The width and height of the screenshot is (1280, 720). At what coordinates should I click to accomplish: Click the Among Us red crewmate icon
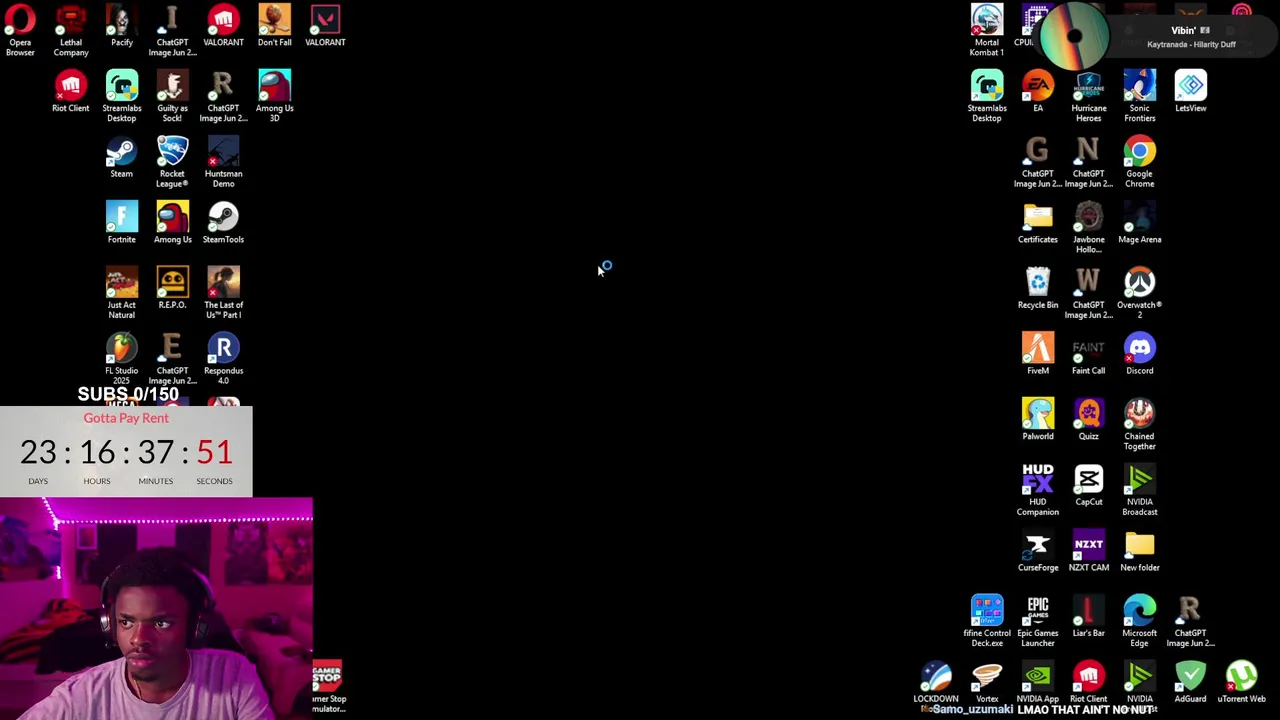coord(172,224)
